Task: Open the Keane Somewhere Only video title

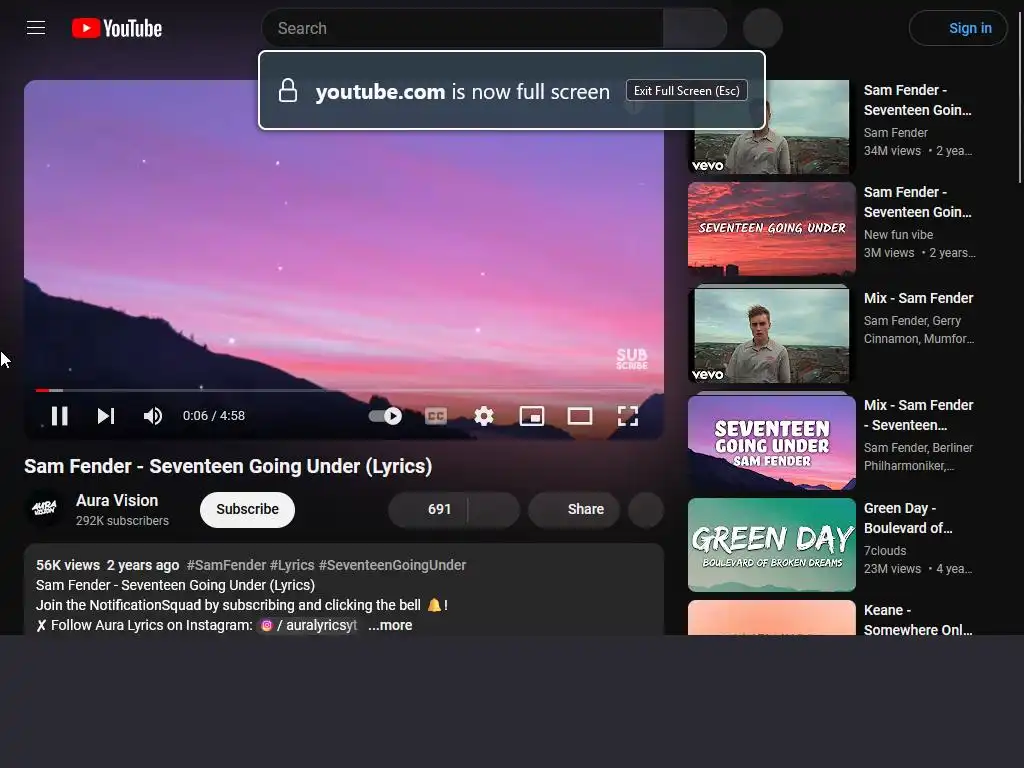Action: point(918,620)
